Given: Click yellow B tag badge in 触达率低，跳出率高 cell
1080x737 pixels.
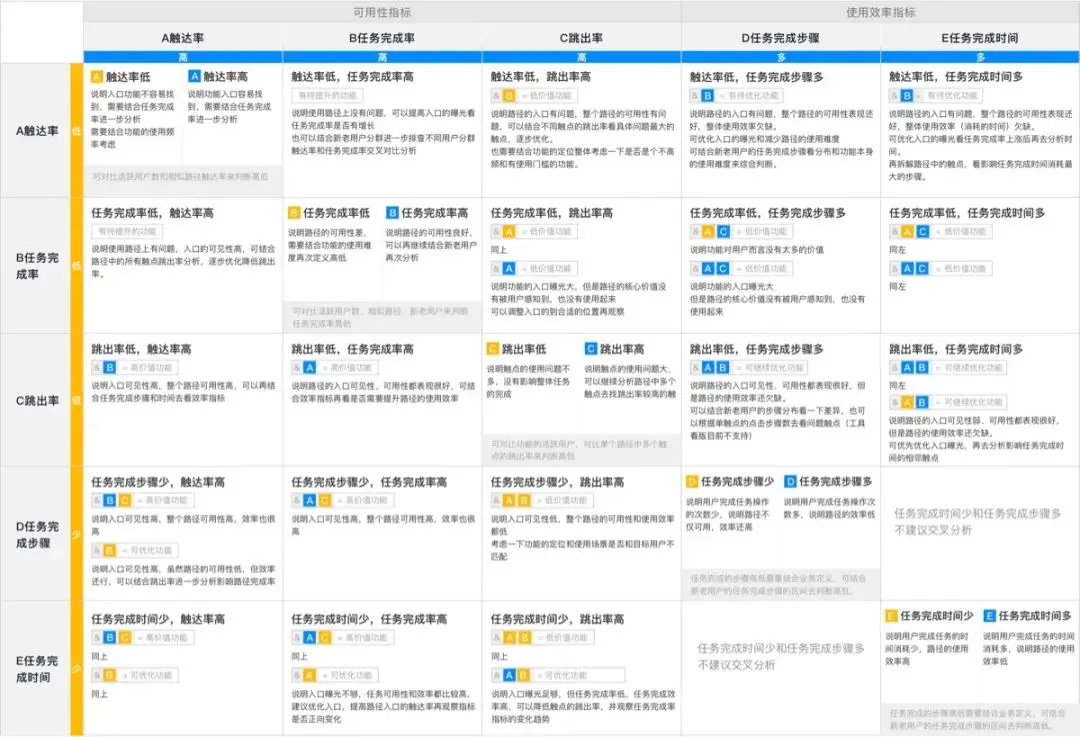Looking at the screenshot, I should point(509,96).
